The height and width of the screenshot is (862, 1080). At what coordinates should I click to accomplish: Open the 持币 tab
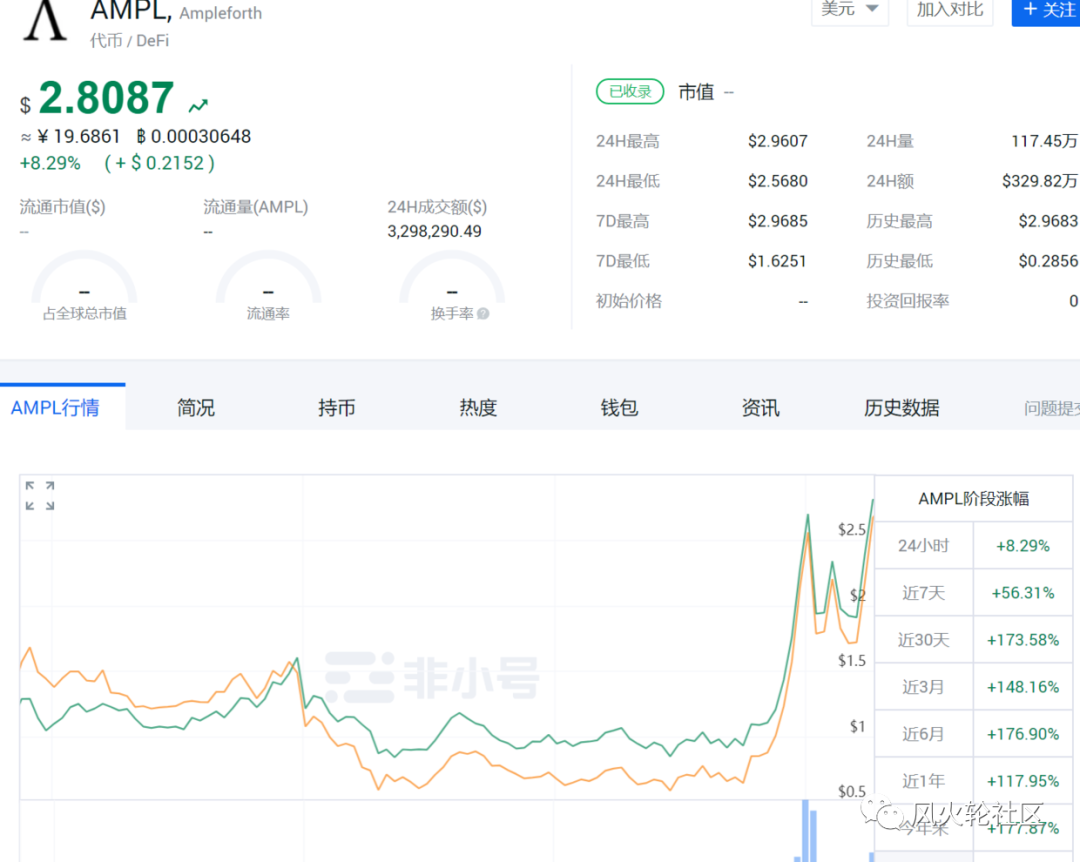pyautogui.click(x=336, y=407)
